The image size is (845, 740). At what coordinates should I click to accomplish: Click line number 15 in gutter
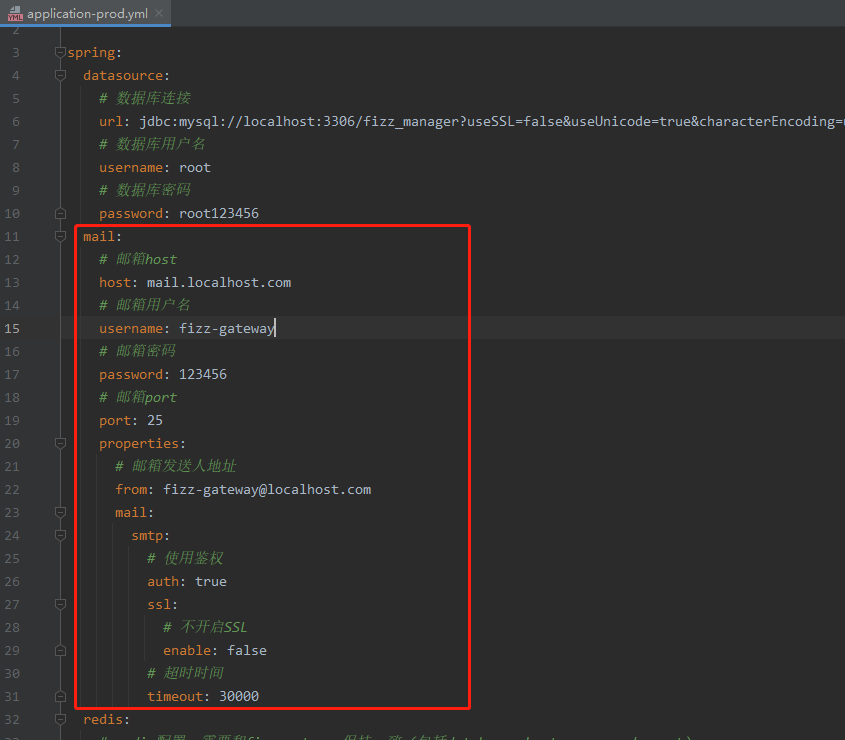click(x=12, y=328)
